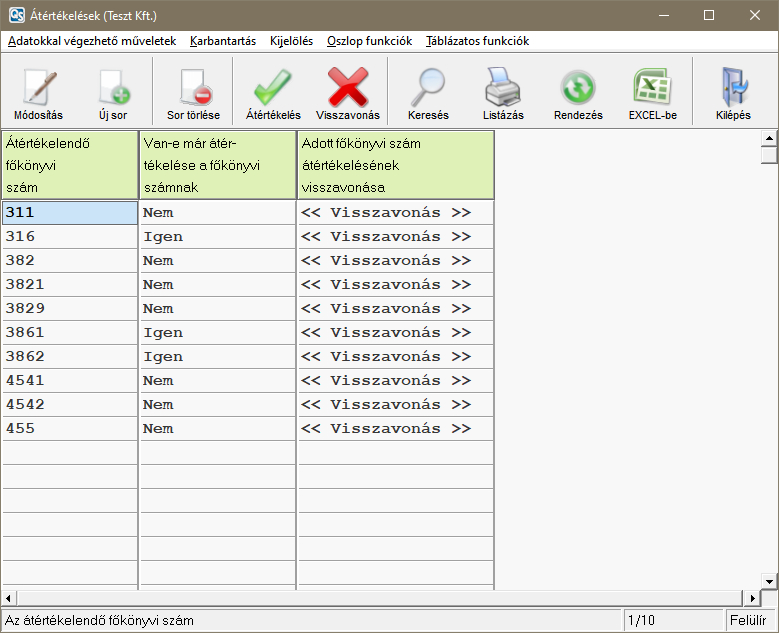This screenshot has height=633, width=779.
Task: Open the Karbantartás menu
Action: coord(222,41)
